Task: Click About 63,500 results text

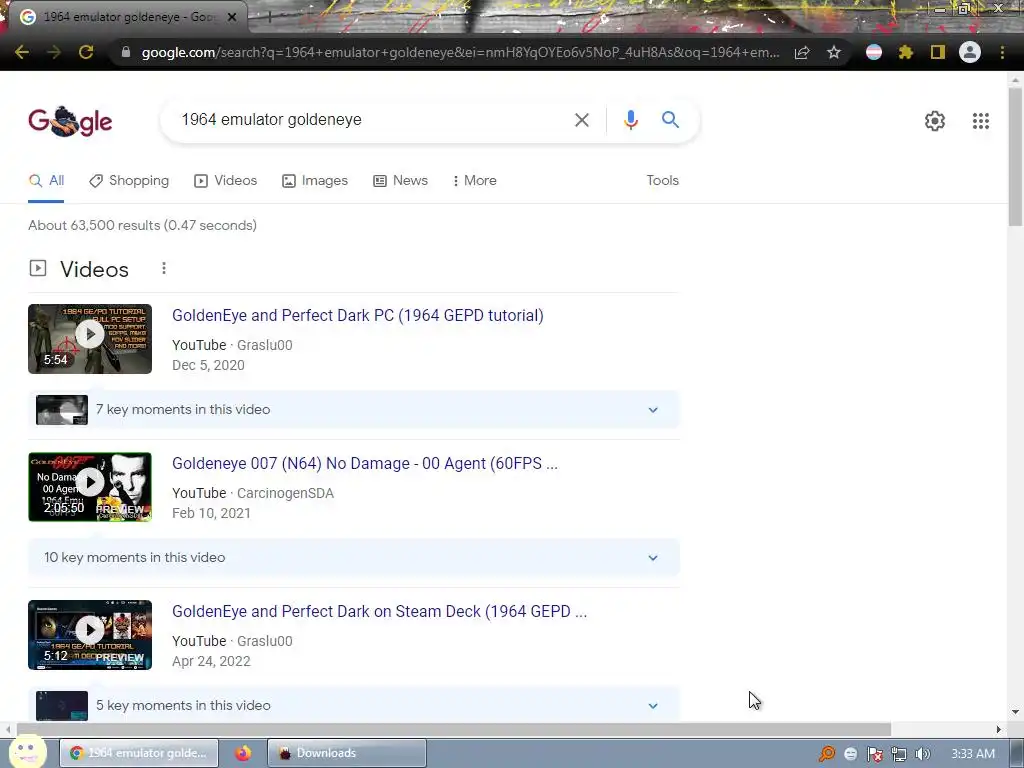Action: 142,225
